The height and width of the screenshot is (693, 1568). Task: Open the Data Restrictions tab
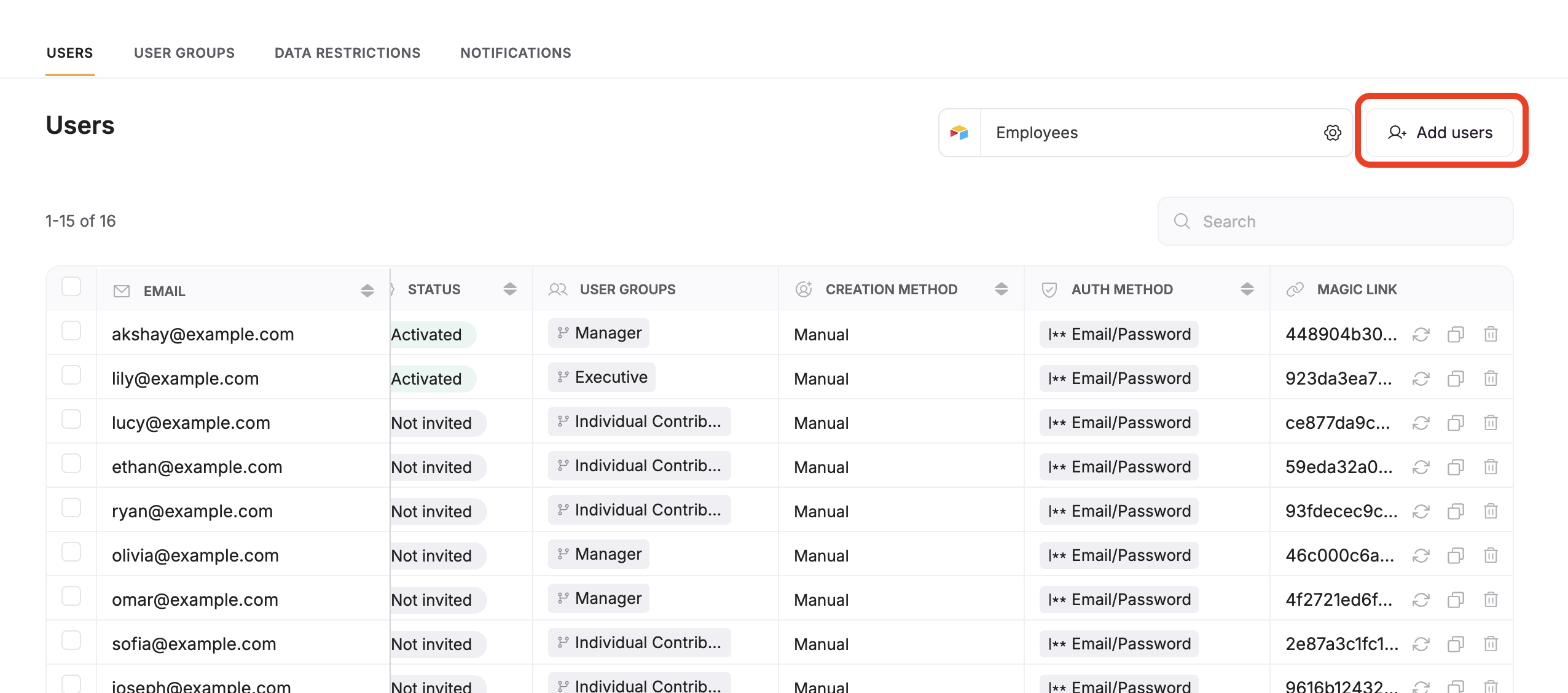pos(347,53)
